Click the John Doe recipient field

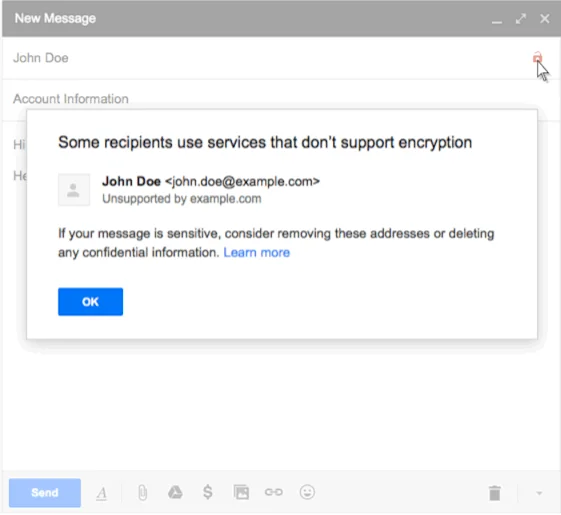(265, 58)
